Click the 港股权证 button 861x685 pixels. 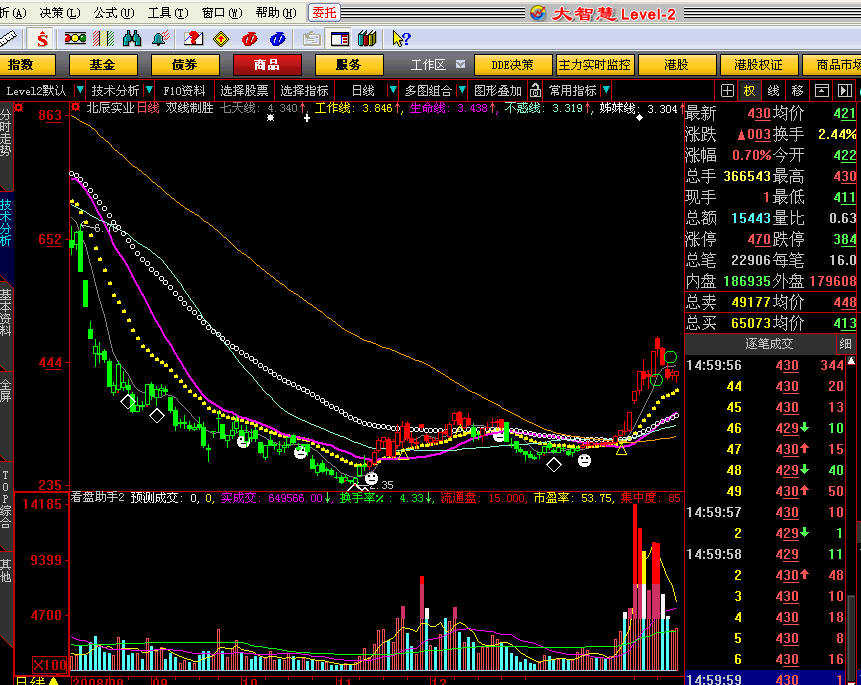[x=758, y=65]
